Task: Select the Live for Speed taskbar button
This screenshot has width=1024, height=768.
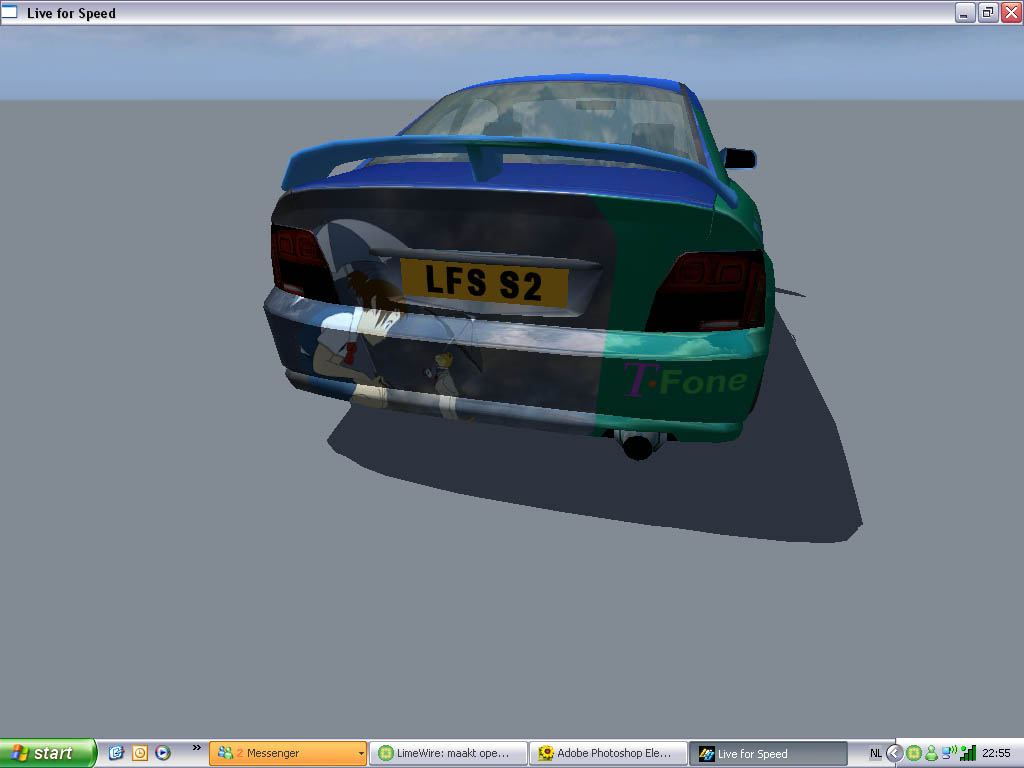Action: pyautogui.click(x=769, y=753)
